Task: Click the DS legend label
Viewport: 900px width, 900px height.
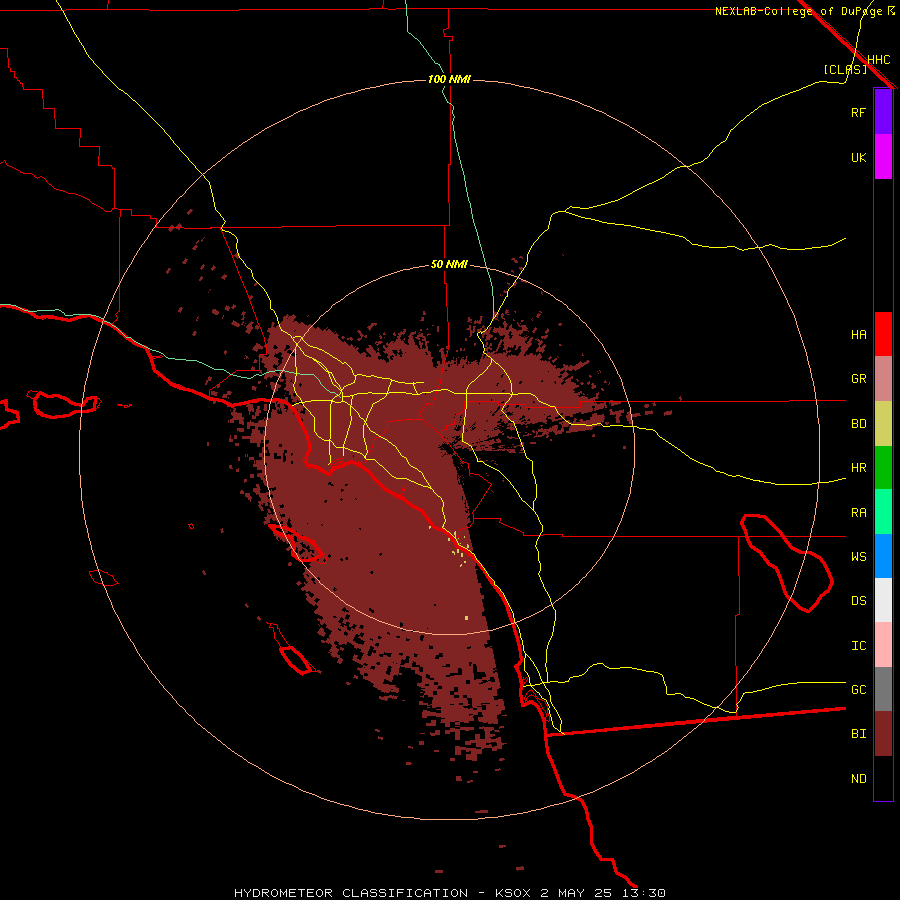Action: pyautogui.click(x=858, y=601)
